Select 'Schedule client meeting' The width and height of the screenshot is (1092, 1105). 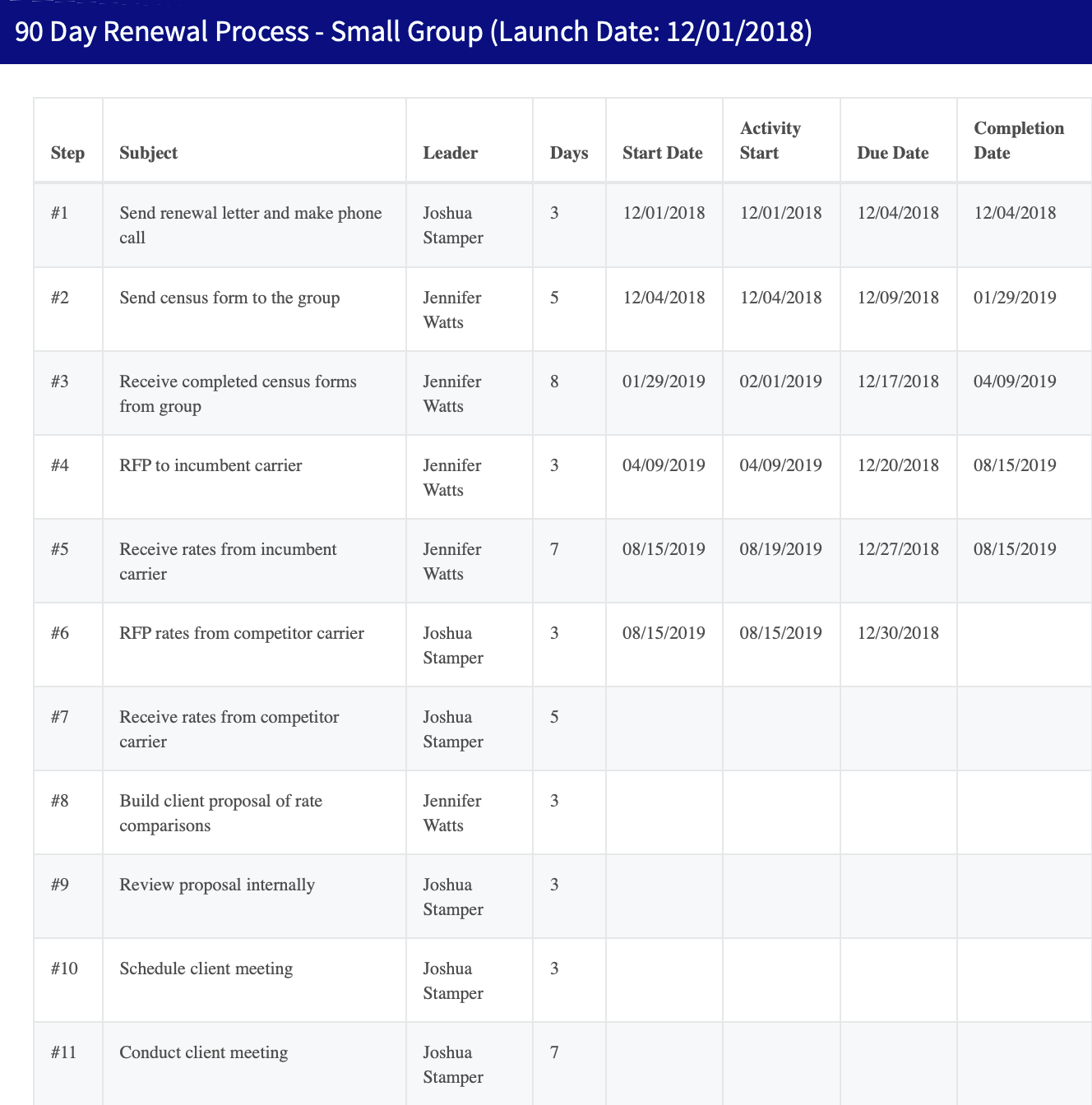click(x=206, y=969)
